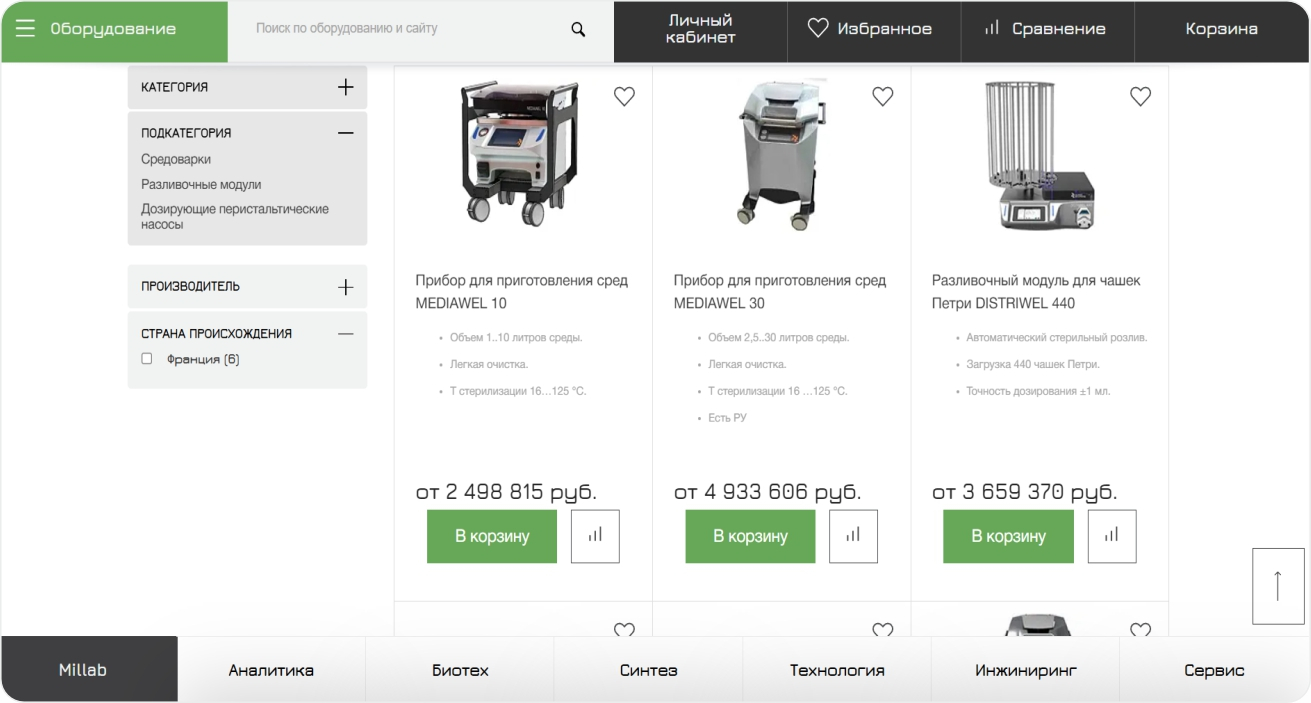Image resolution: width=1311 pixels, height=703 pixels.
Task: Add MEDIAWEL 30 to comparison
Action: pyautogui.click(x=854, y=536)
